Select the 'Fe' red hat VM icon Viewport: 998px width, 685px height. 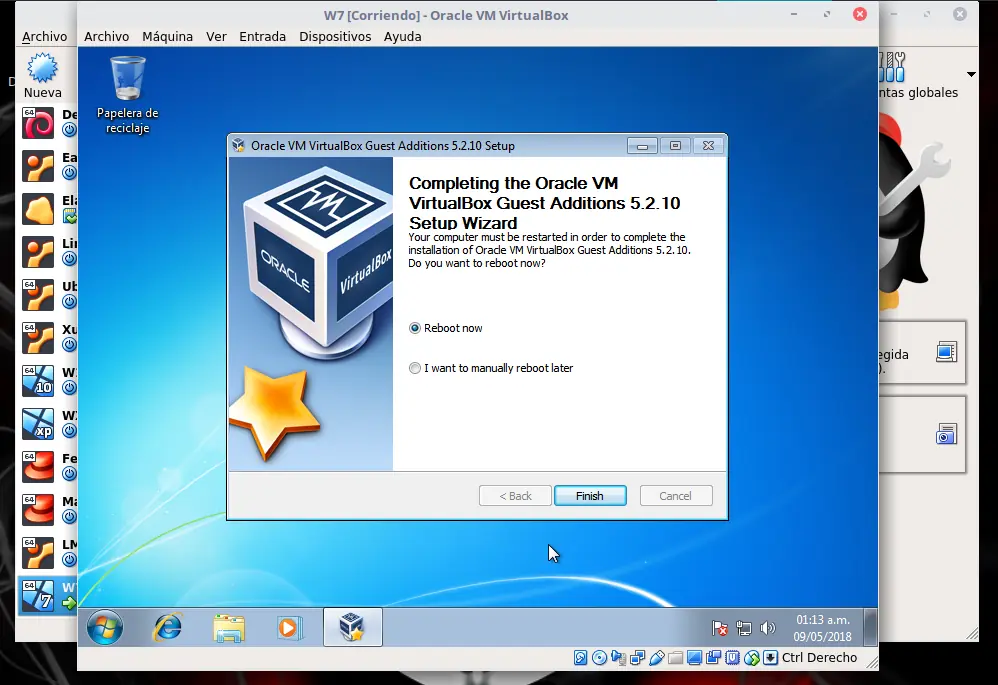point(38,467)
